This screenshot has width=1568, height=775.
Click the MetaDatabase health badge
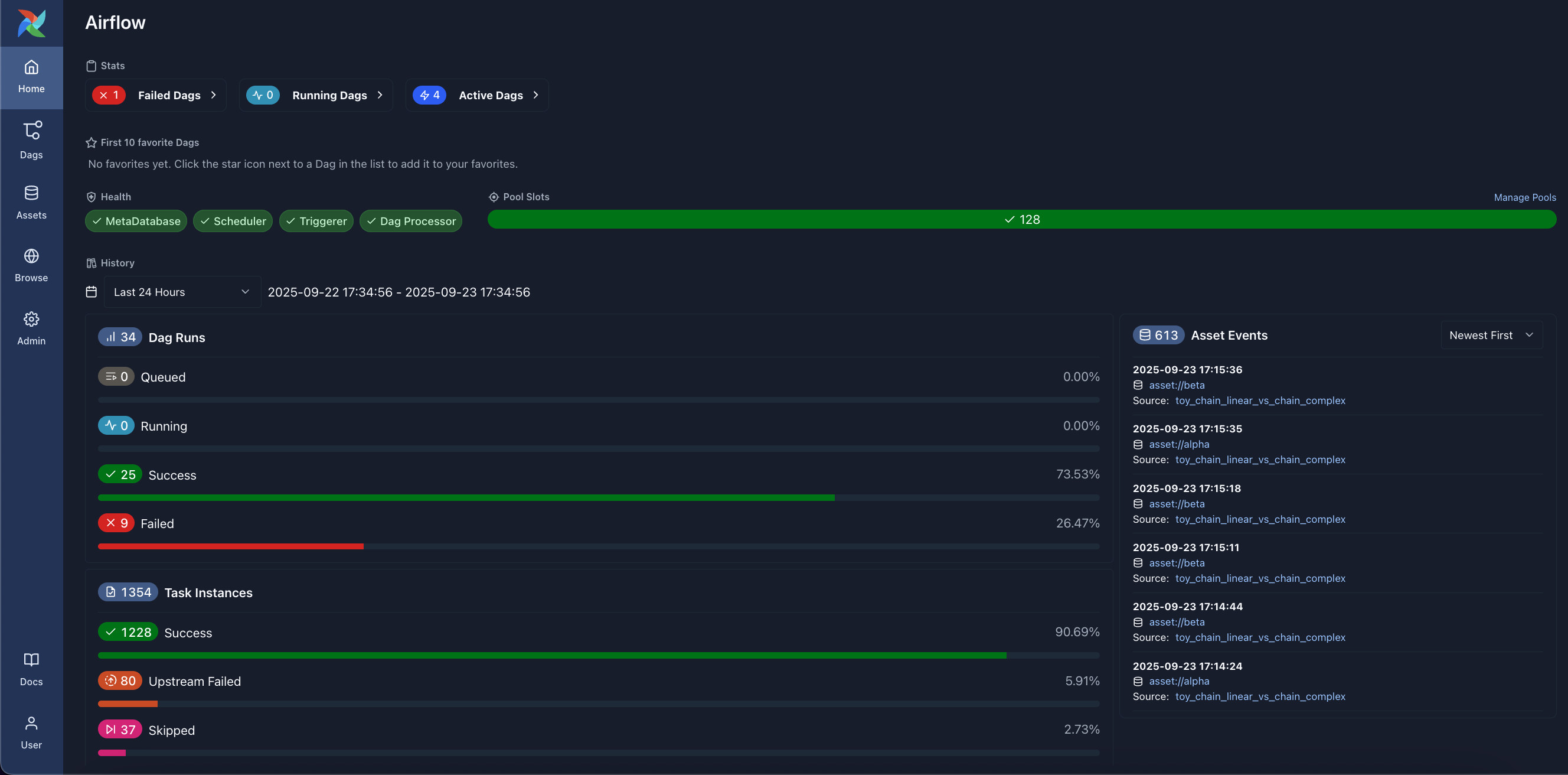click(136, 221)
